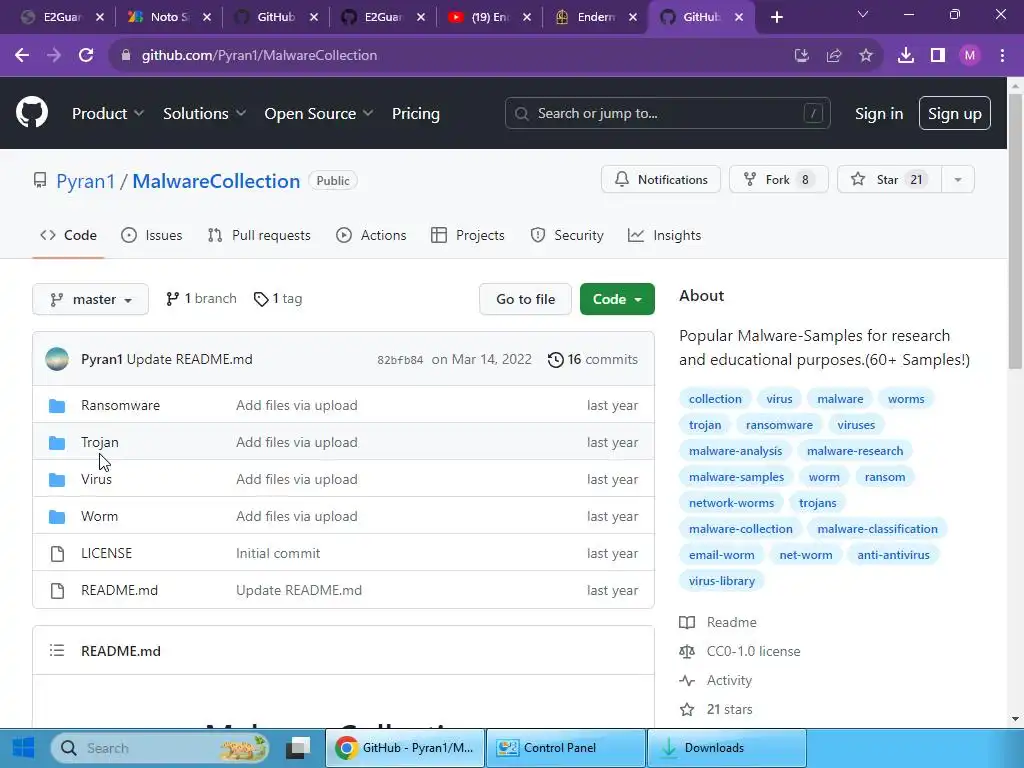Click Sign in link

[x=879, y=114]
